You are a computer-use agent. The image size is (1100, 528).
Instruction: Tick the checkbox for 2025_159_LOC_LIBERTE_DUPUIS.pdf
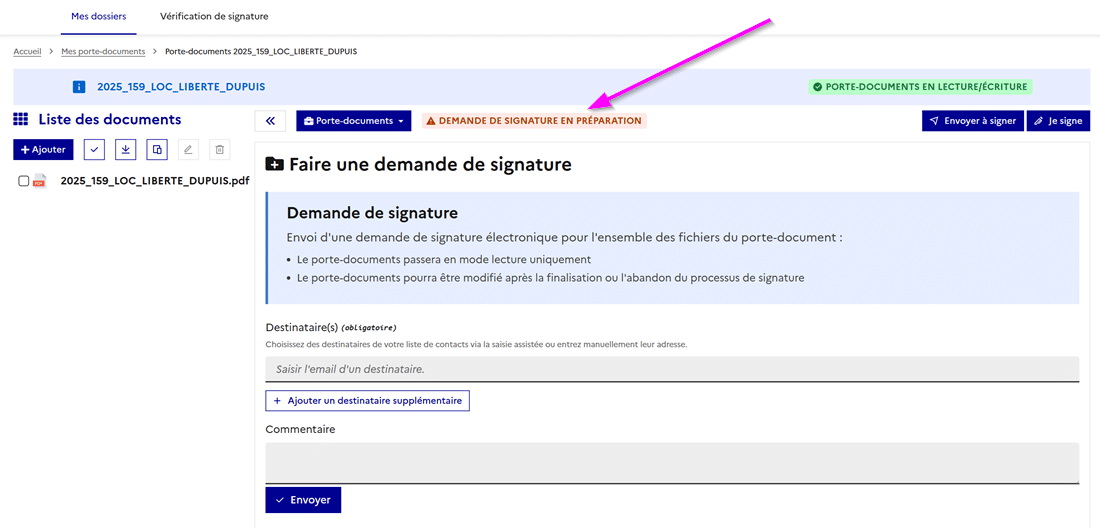24,181
